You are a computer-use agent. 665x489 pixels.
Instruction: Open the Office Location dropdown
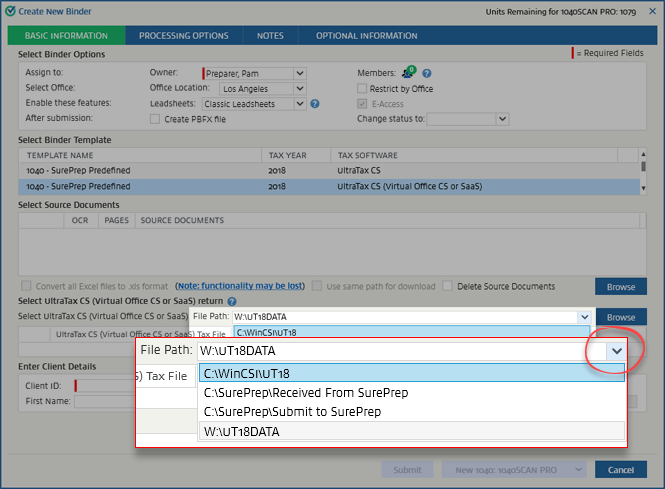coord(299,88)
